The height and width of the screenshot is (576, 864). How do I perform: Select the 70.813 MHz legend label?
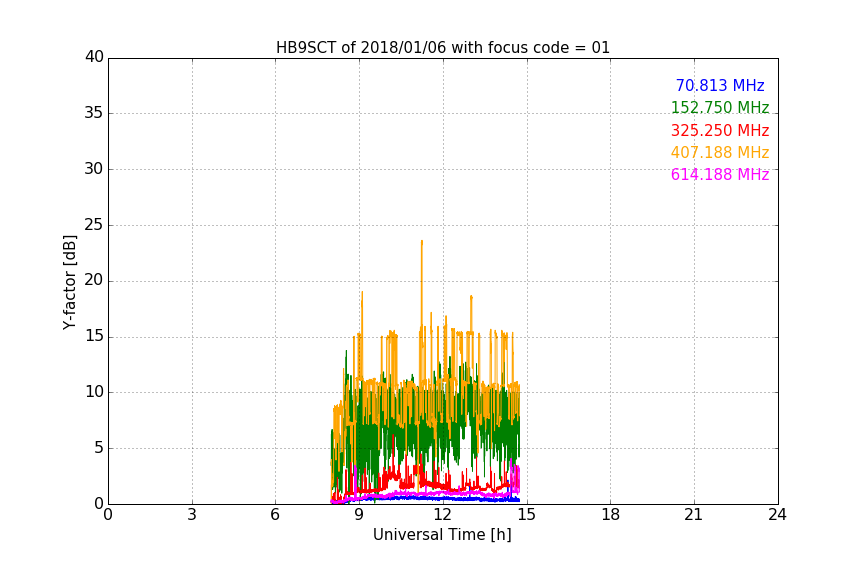[x=720, y=86]
